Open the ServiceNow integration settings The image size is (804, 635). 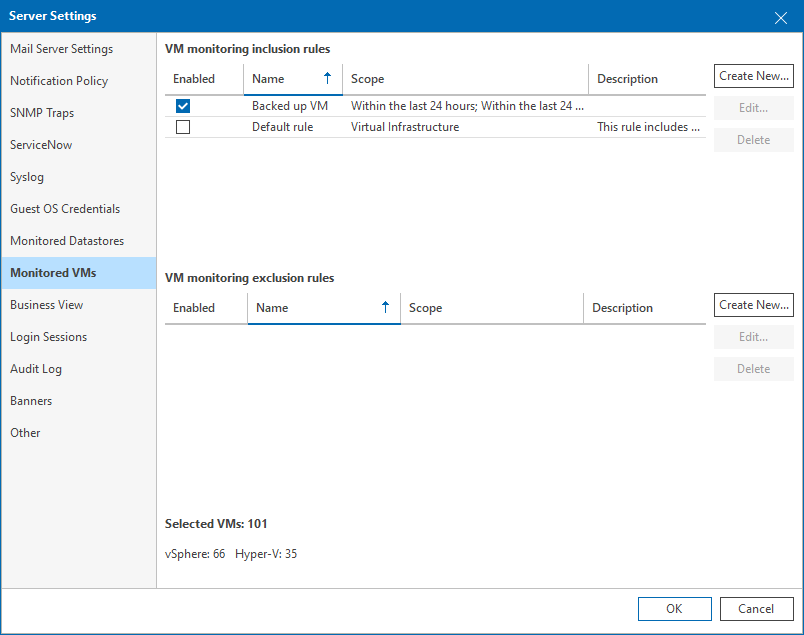point(41,144)
